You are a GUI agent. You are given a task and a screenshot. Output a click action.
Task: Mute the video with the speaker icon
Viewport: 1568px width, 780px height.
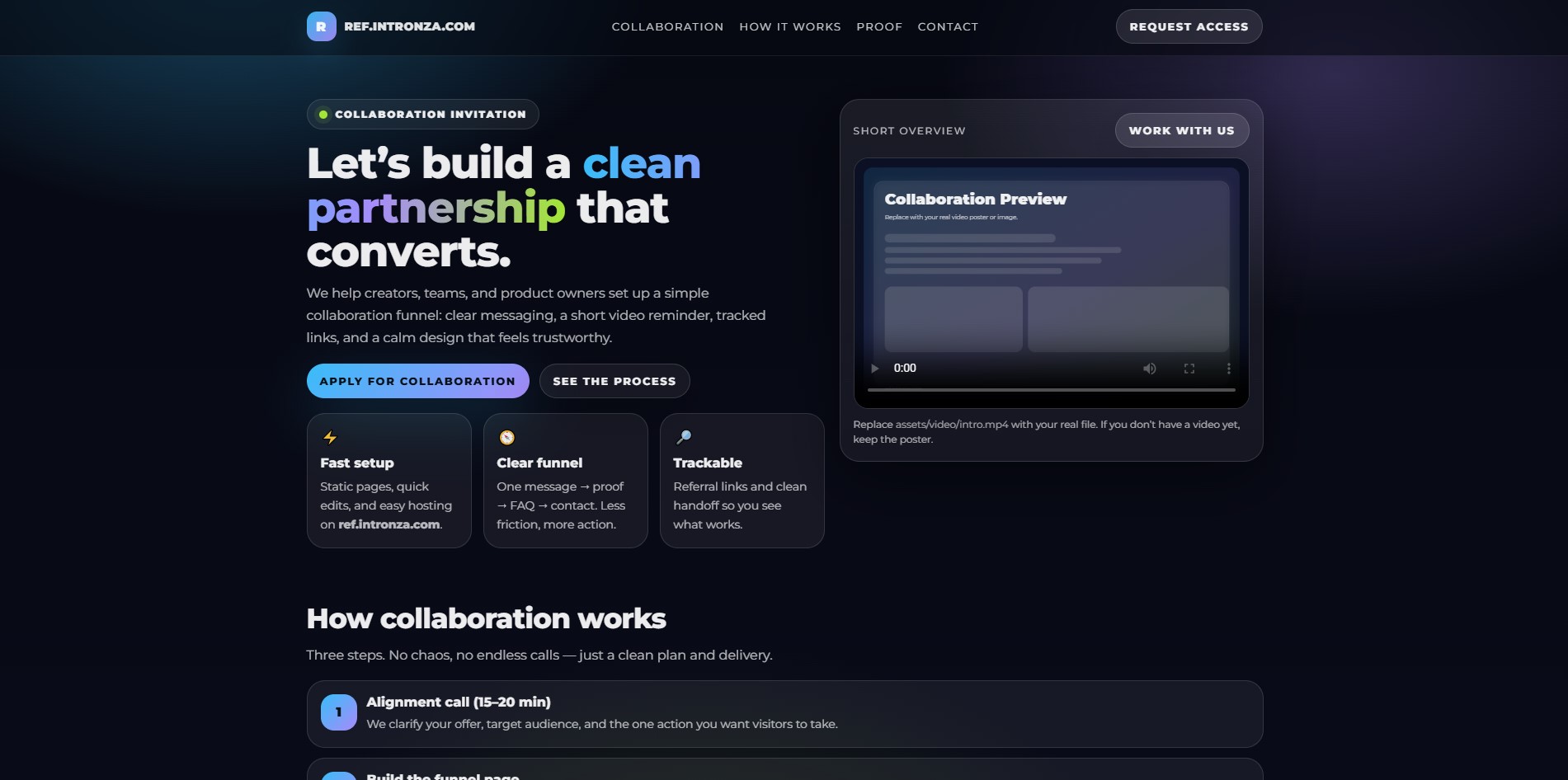click(1149, 368)
